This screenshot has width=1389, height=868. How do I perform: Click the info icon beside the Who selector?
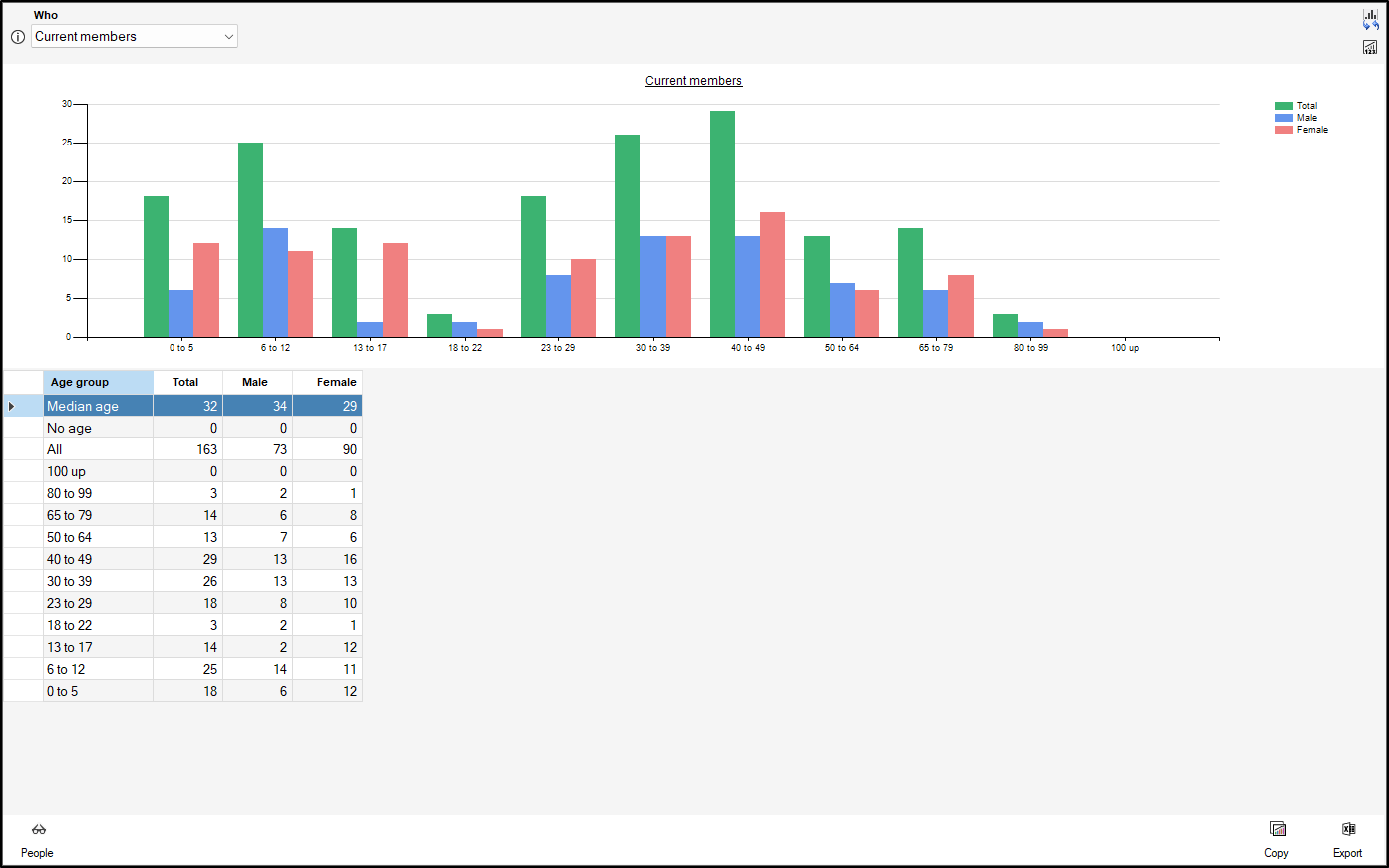tap(17, 36)
